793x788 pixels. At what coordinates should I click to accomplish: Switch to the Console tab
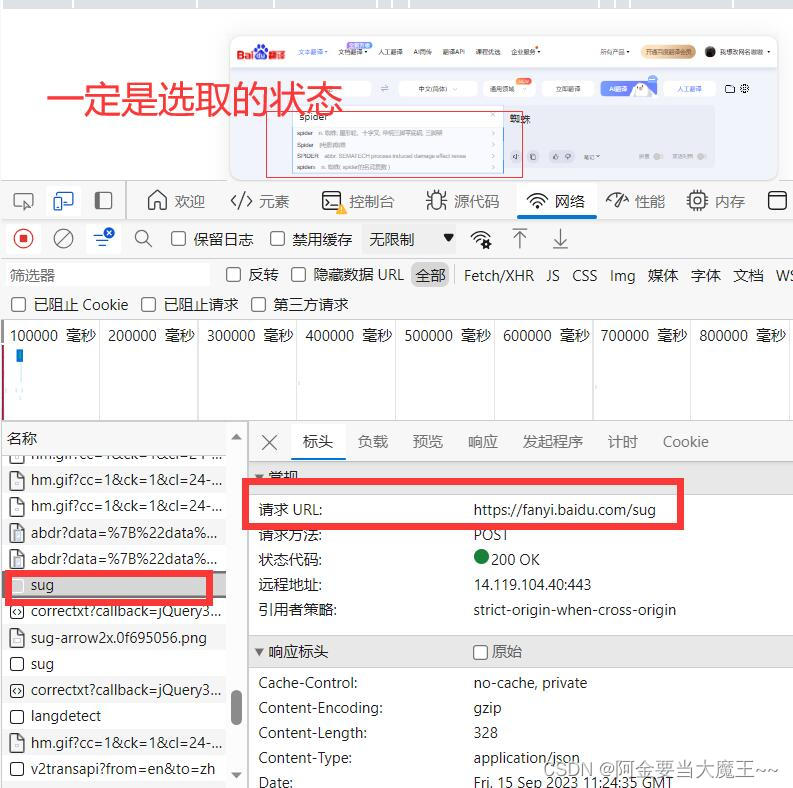pyautogui.click(x=358, y=201)
